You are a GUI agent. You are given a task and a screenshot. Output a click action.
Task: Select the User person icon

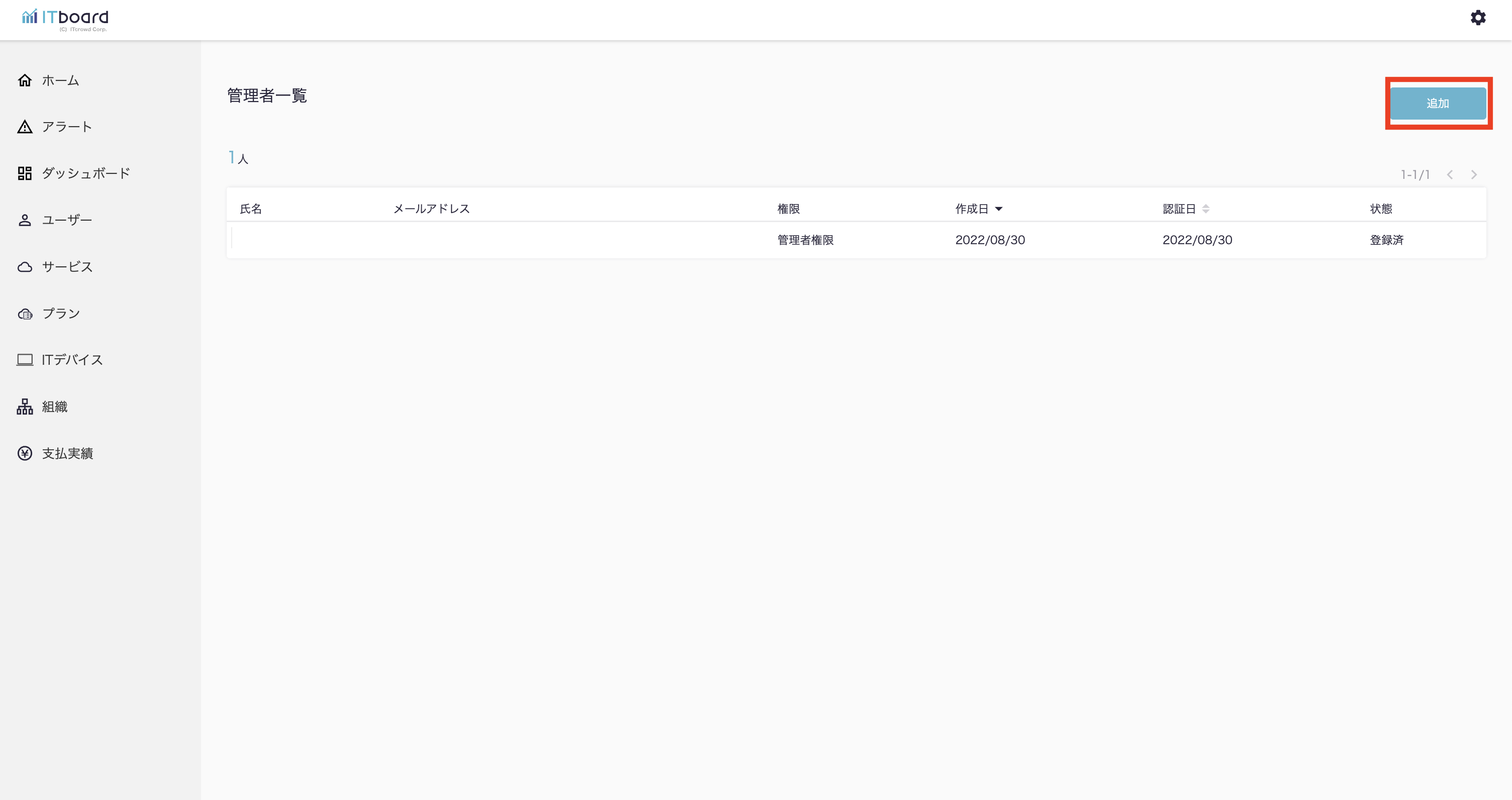point(25,220)
